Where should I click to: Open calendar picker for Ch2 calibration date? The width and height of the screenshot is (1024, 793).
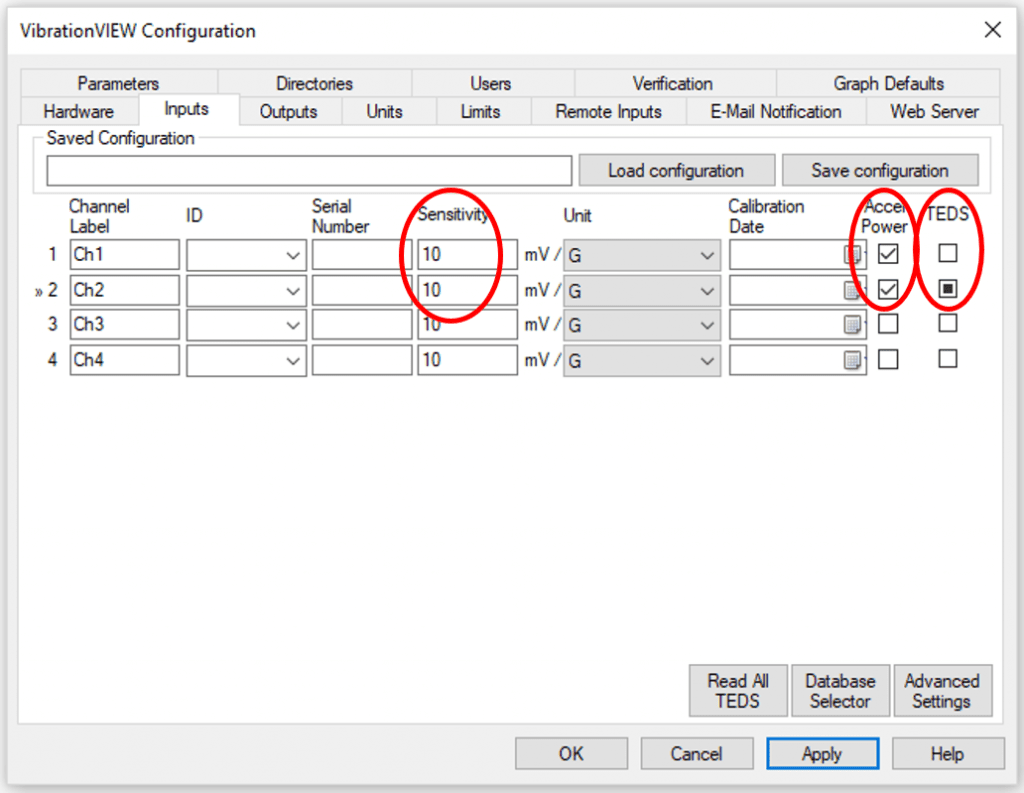[x=852, y=290]
